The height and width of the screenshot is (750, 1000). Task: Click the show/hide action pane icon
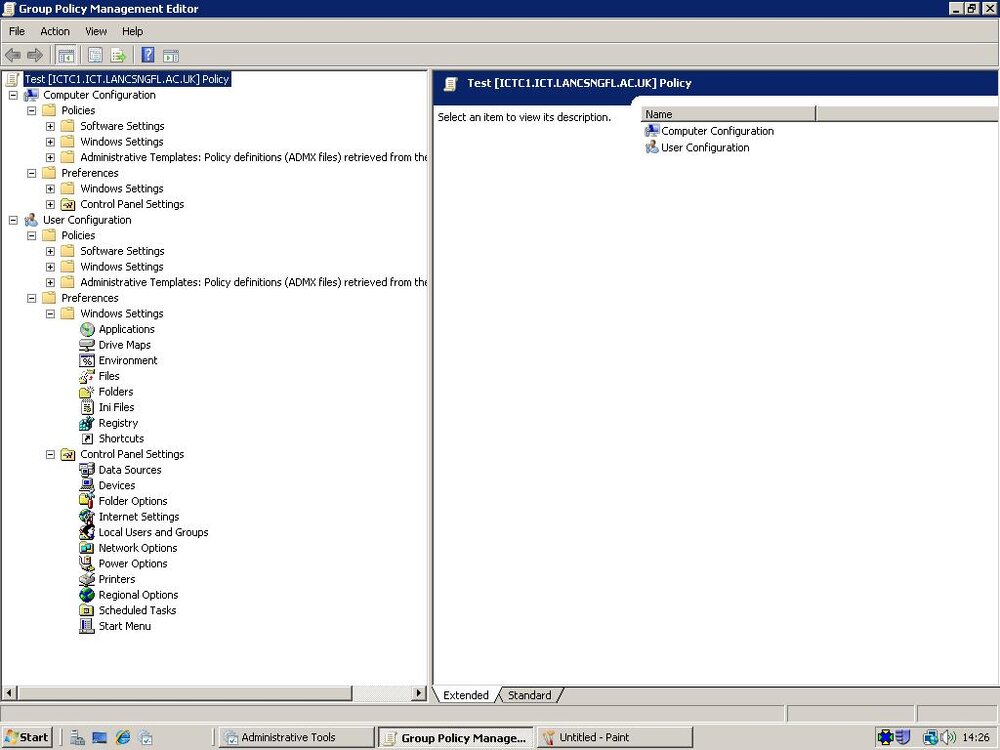coord(171,55)
